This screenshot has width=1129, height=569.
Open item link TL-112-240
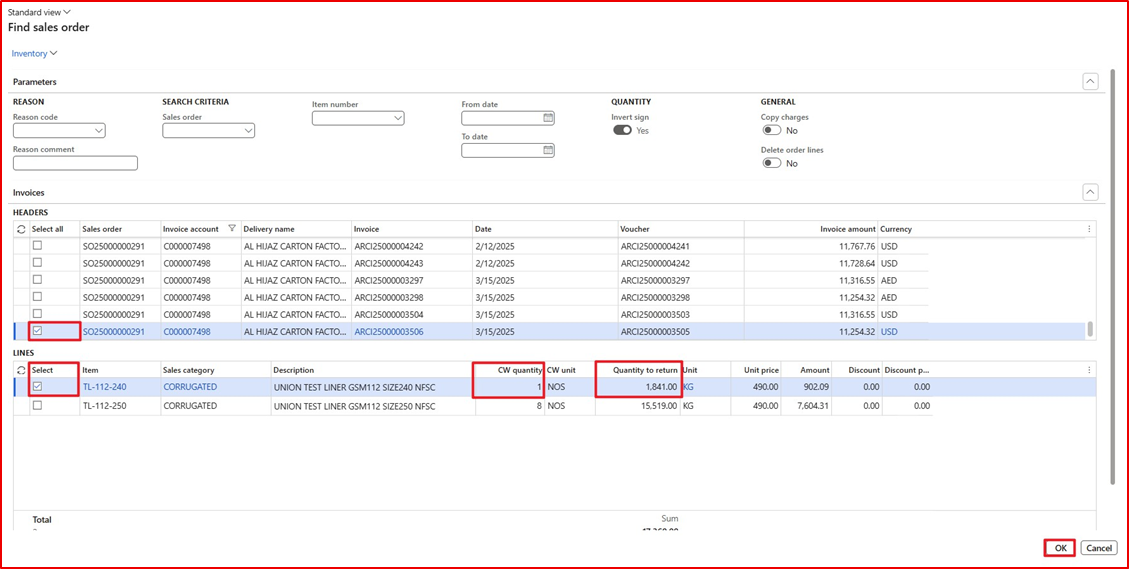[x=104, y=387]
